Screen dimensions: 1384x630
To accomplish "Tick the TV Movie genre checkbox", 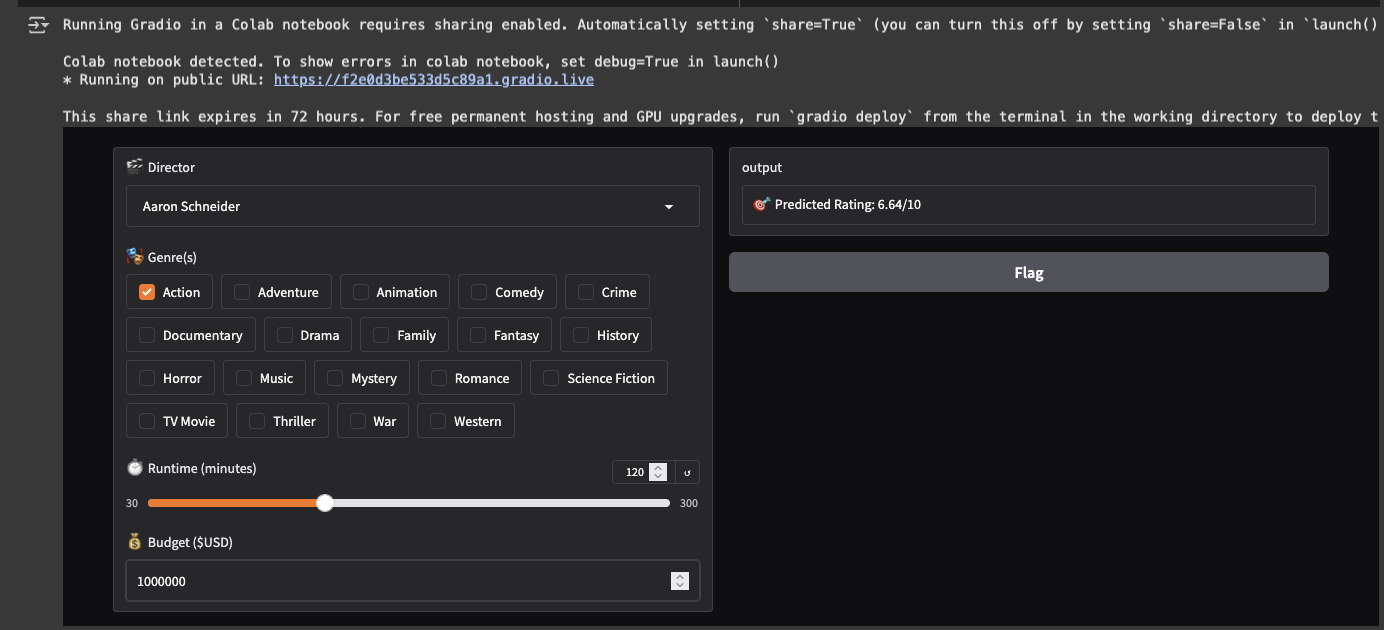I will pos(147,421).
